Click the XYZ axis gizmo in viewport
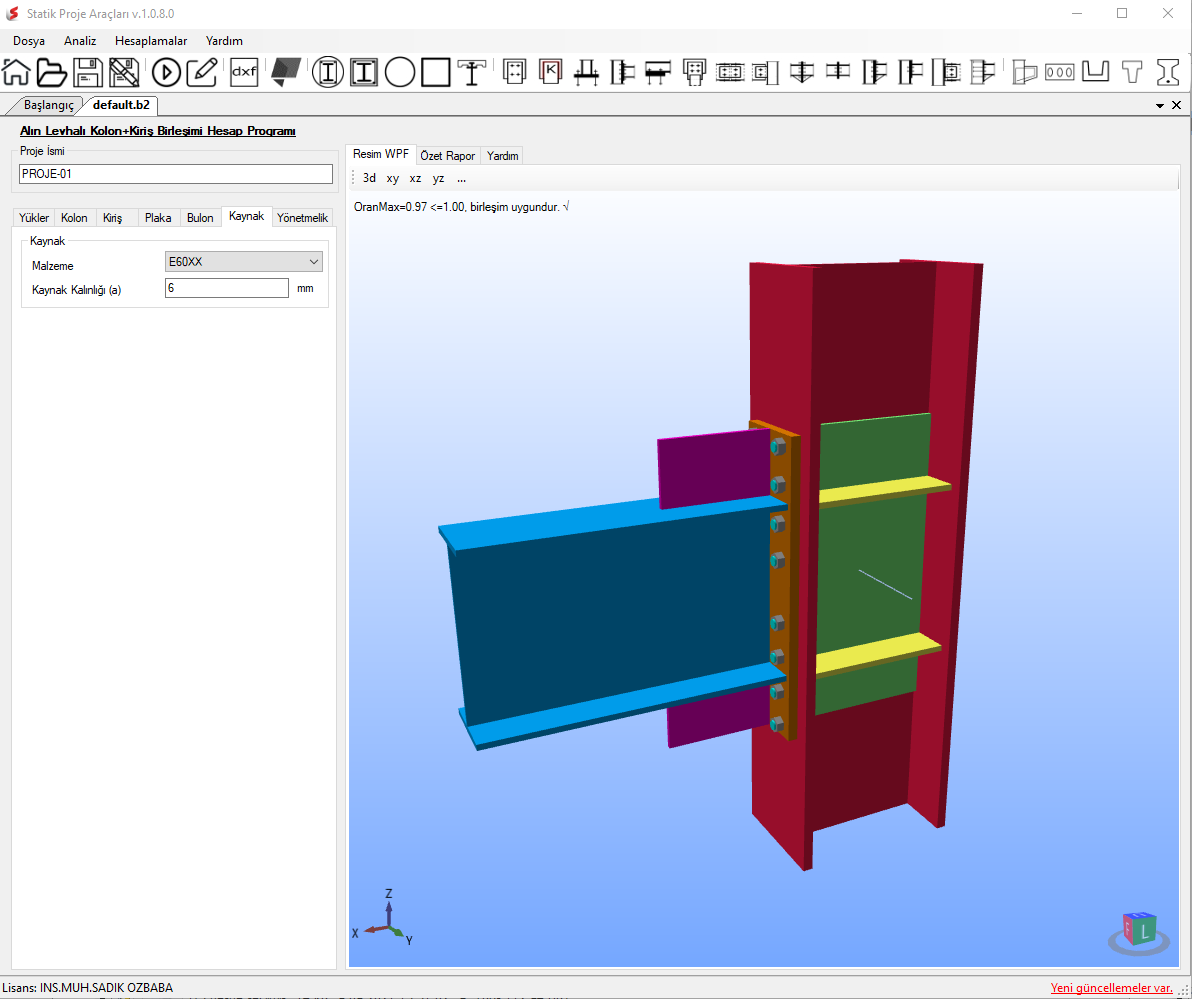The image size is (1192, 999). (386, 918)
